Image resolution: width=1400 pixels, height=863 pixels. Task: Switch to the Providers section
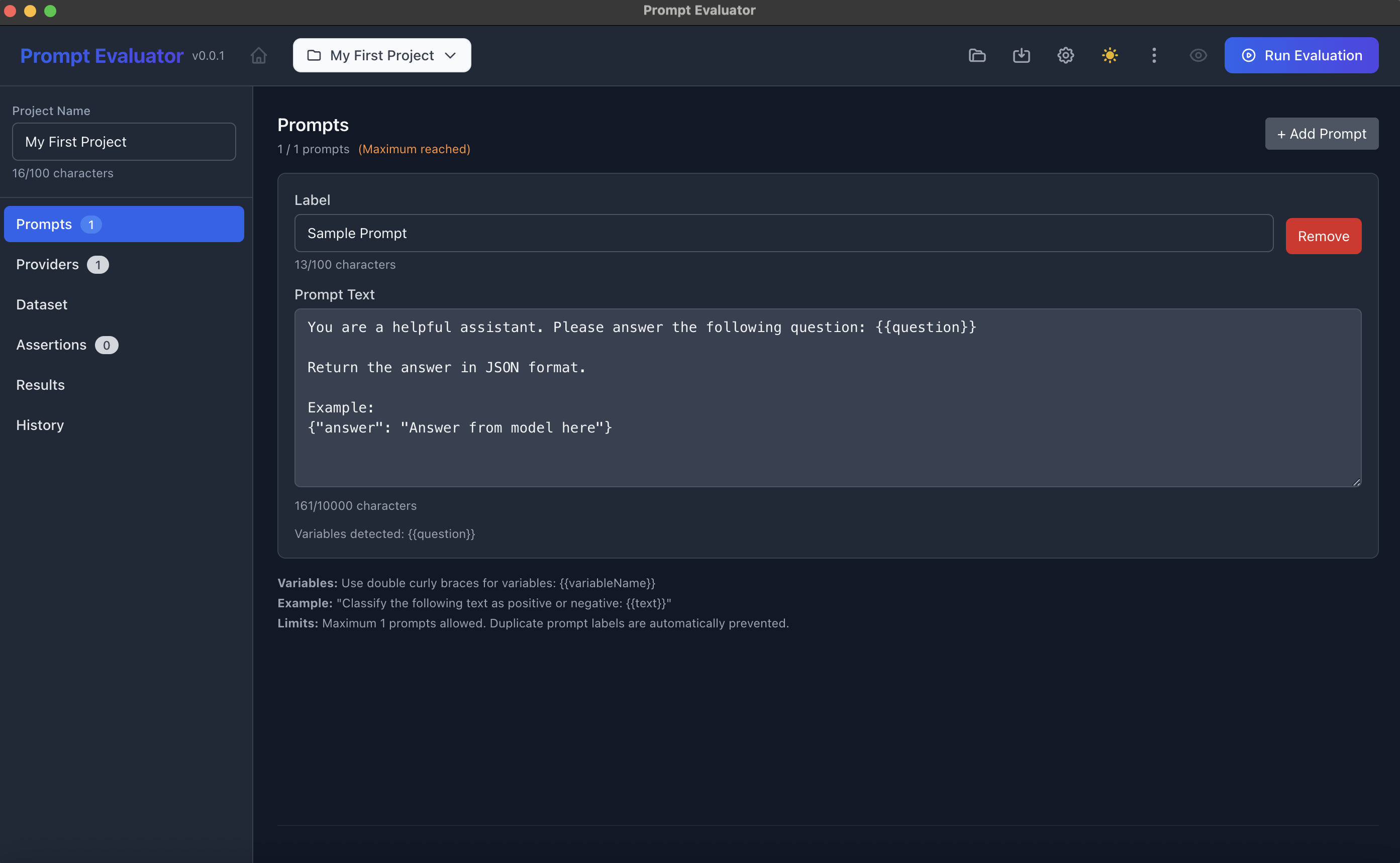(x=47, y=264)
